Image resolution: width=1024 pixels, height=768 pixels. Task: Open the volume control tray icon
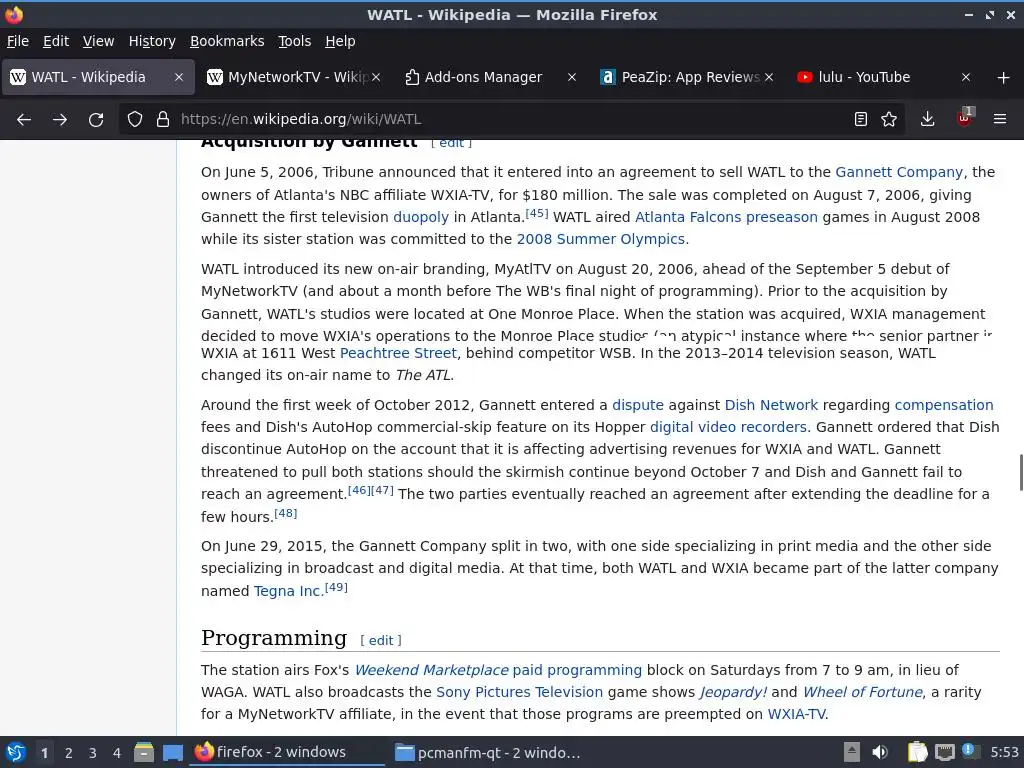click(x=880, y=752)
